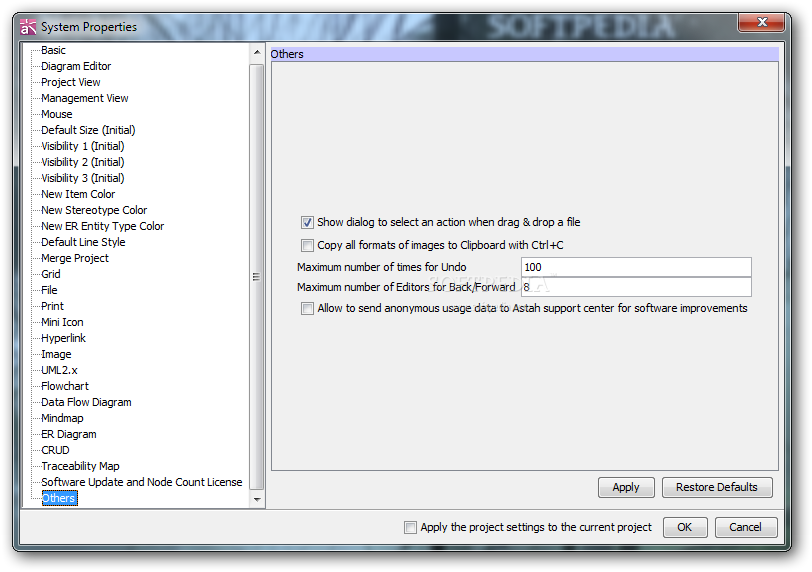Click the category list scrollbar thumb

click(x=257, y=276)
